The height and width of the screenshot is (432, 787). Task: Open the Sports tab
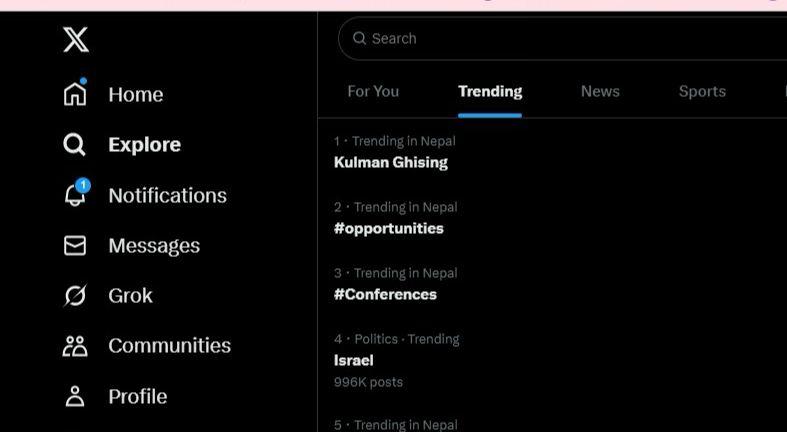(702, 91)
